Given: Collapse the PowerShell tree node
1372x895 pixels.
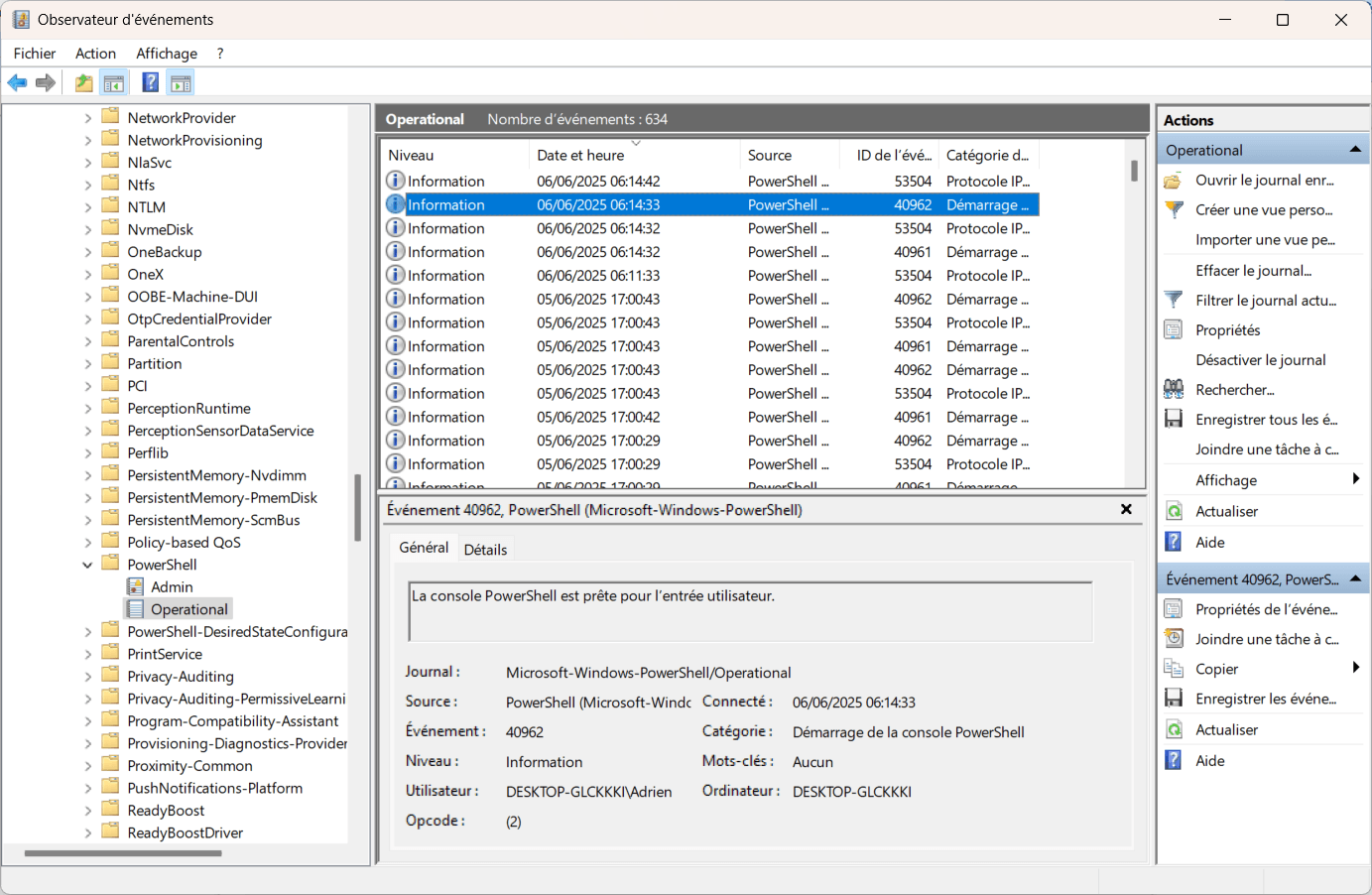Looking at the screenshot, I should [x=87, y=565].
